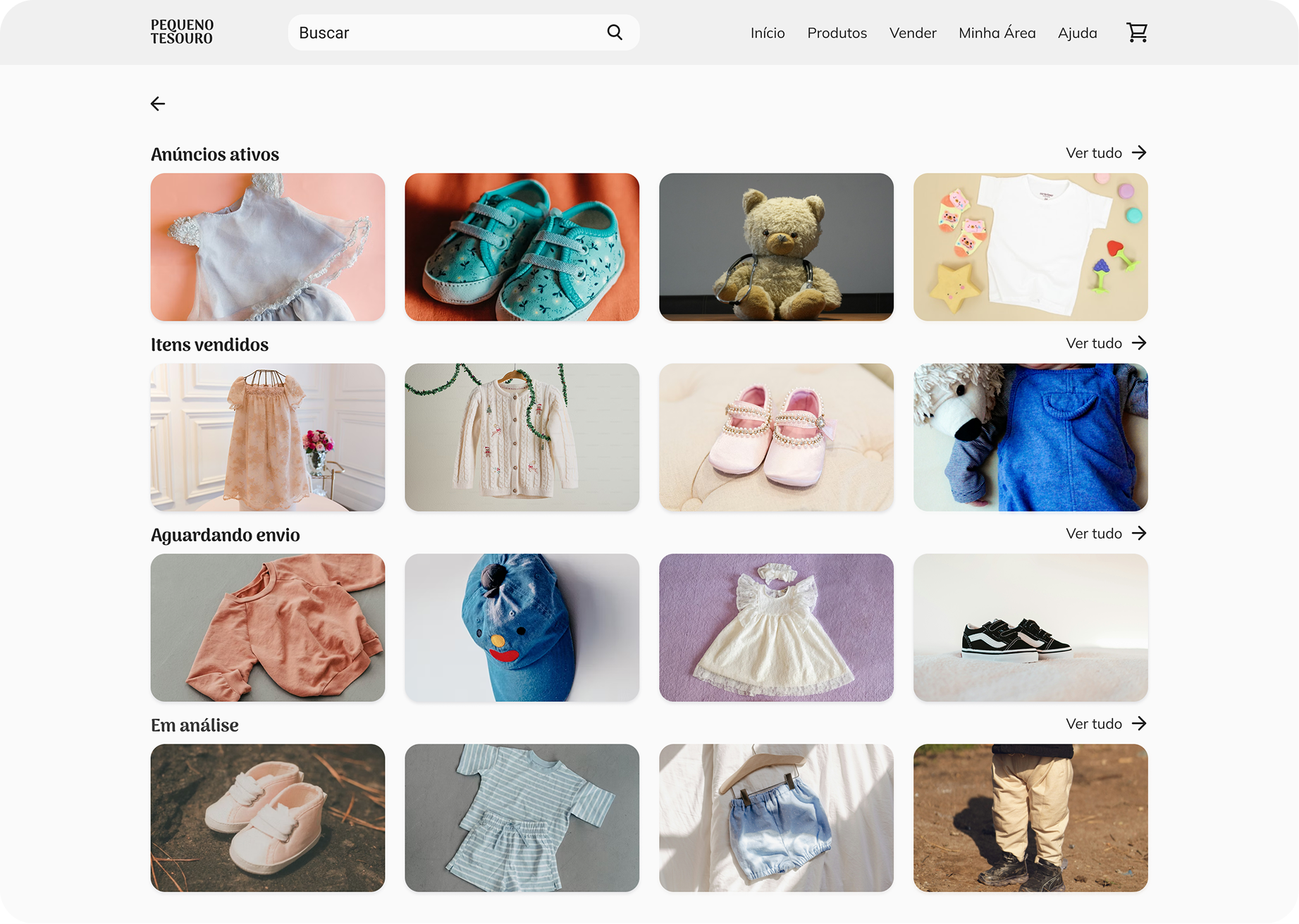Click the arrow beside Em análise Ver tudo
The image size is (1299, 924).
(1139, 724)
